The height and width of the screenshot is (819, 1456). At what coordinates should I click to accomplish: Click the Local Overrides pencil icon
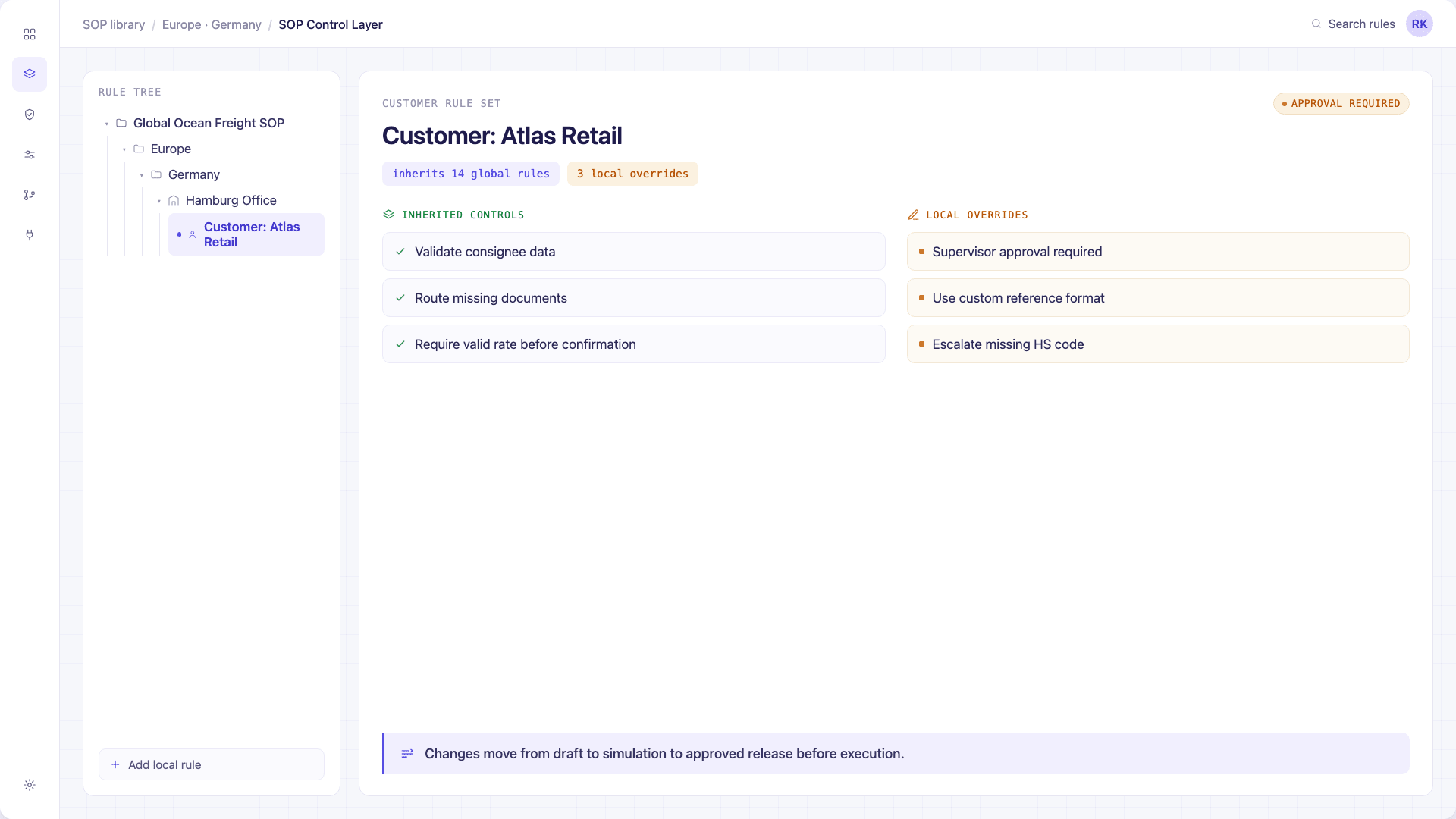(x=913, y=215)
